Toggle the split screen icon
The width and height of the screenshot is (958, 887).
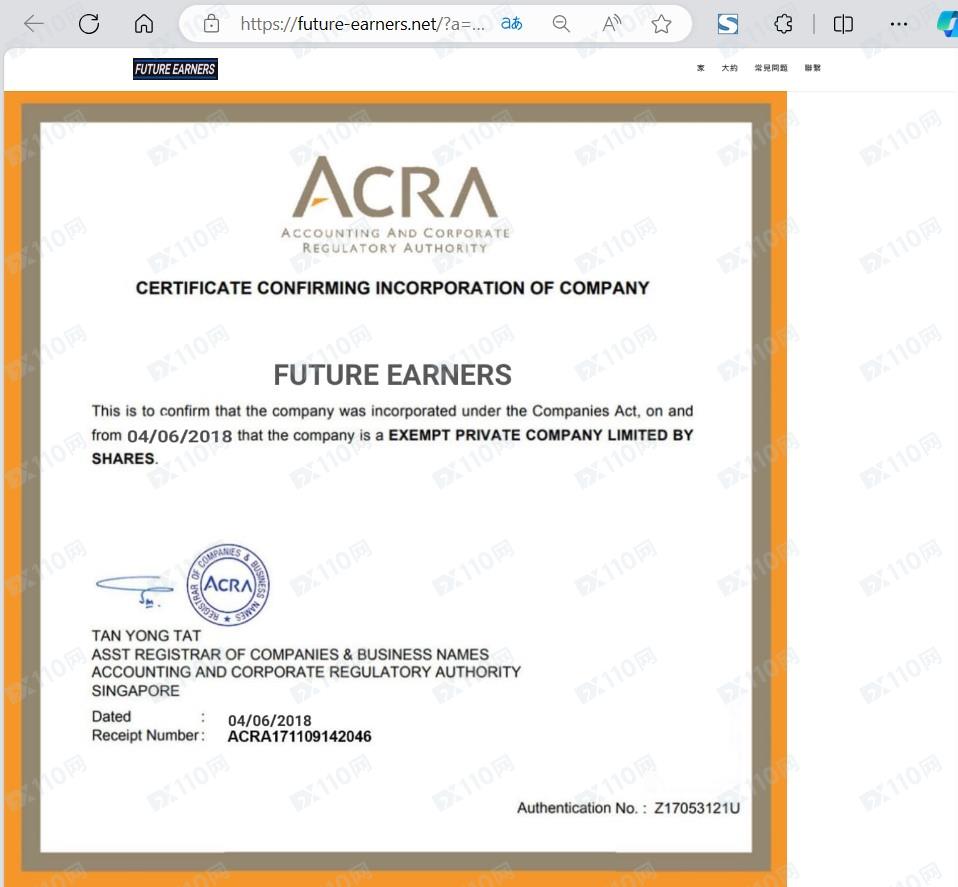(843, 24)
